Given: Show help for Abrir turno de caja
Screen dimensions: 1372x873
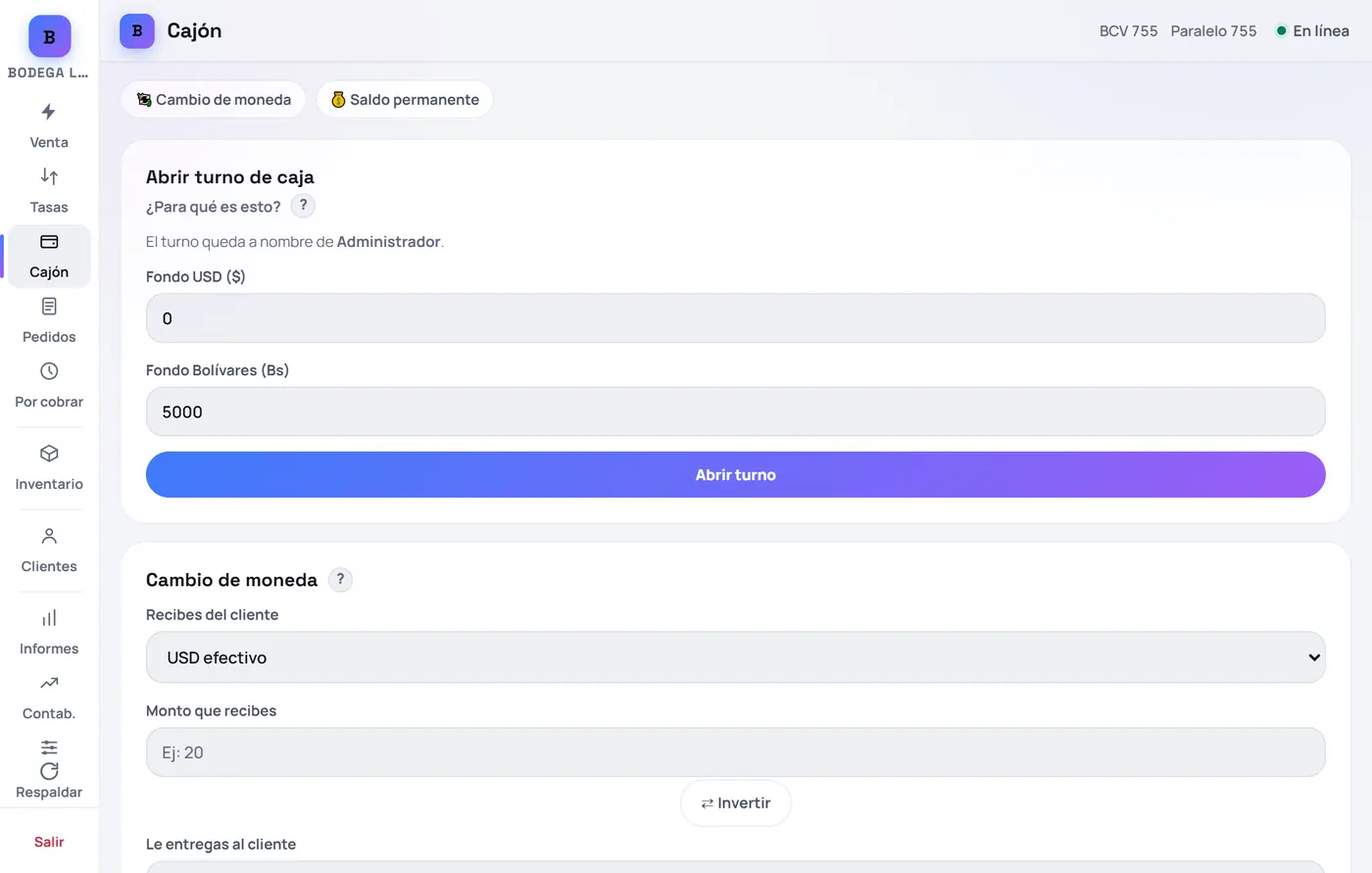Looking at the screenshot, I should tap(303, 206).
